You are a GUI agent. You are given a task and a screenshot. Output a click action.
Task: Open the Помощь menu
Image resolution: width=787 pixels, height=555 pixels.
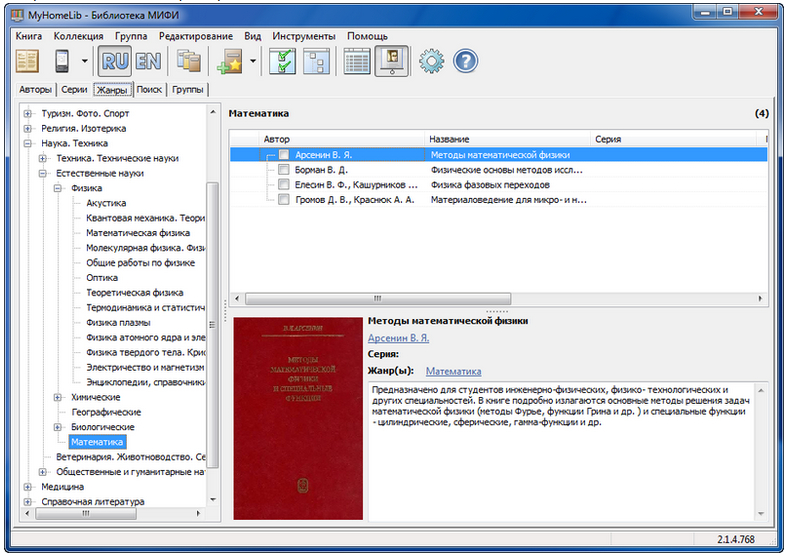tap(367, 36)
